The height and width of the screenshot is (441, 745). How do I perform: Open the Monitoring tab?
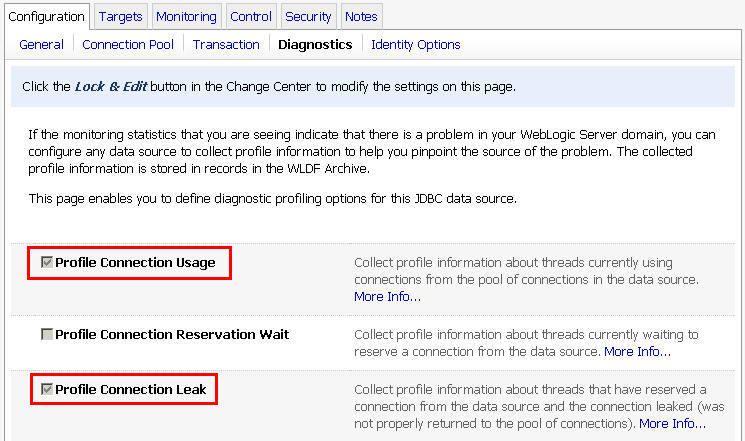coord(186,17)
